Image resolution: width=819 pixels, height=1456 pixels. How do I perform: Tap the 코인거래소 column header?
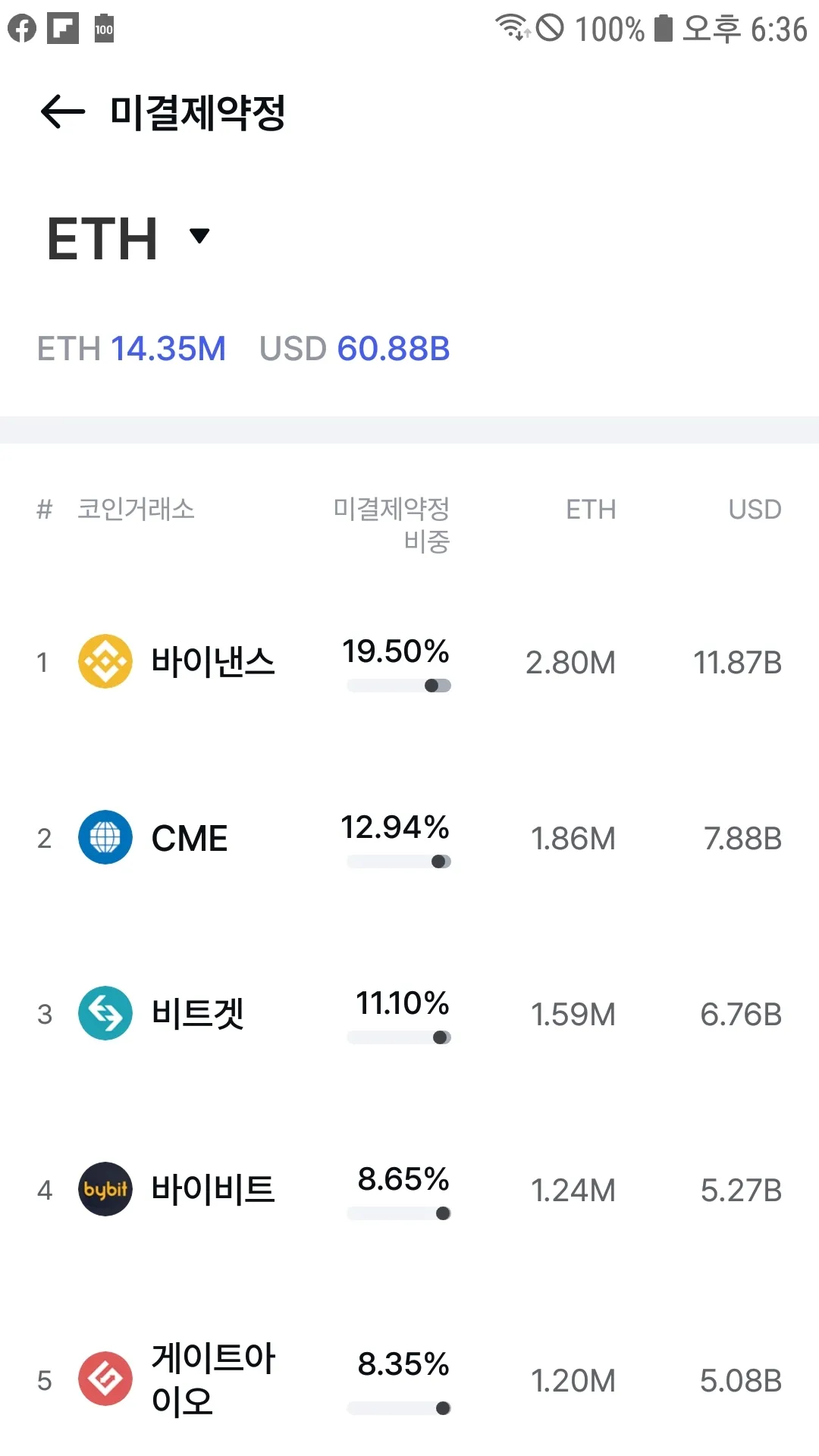coord(136,510)
